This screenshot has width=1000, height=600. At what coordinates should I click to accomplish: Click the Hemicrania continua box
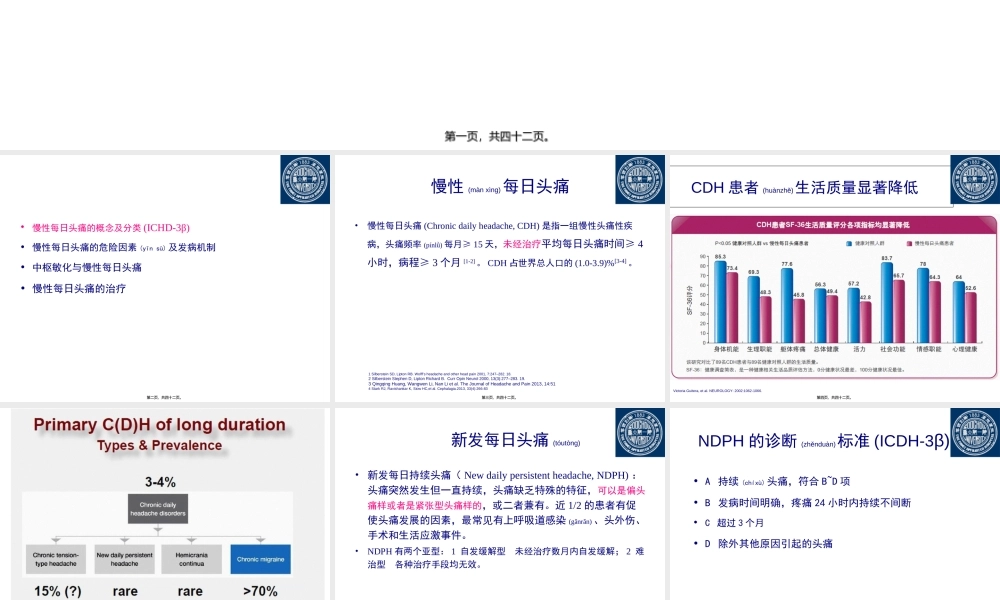point(190,559)
